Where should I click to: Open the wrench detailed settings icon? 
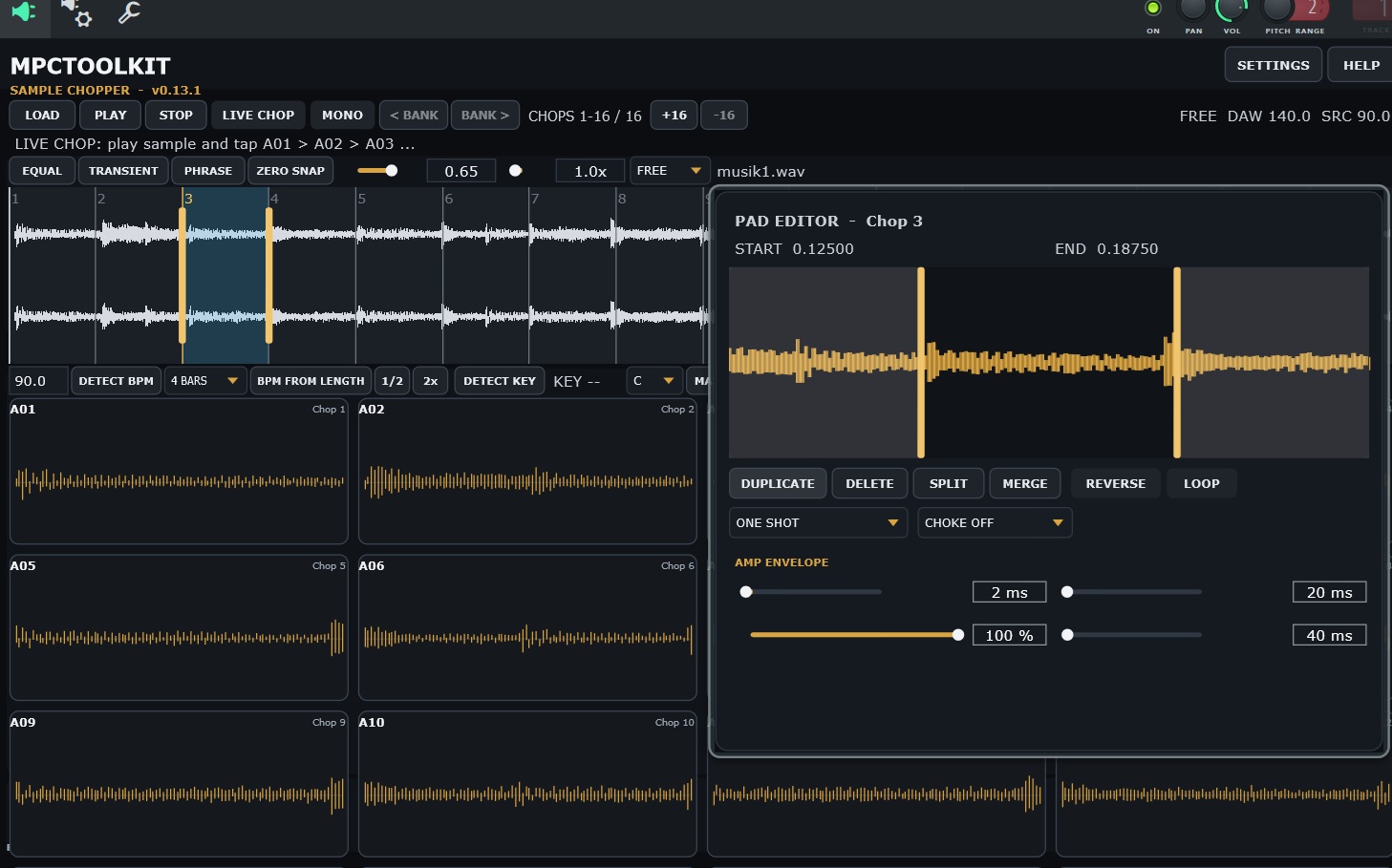coord(129,12)
